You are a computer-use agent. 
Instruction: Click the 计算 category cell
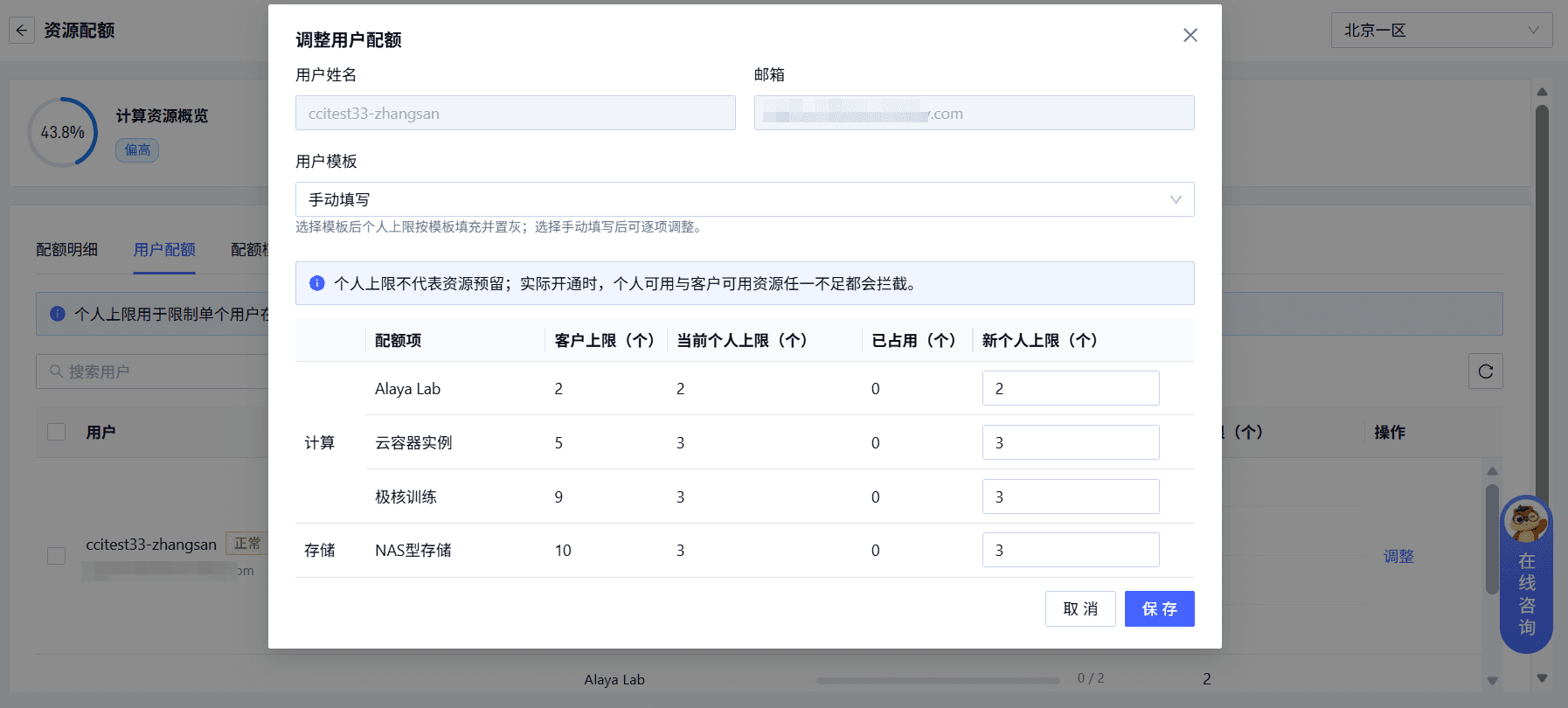pyautogui.click(x=320, y=443)
